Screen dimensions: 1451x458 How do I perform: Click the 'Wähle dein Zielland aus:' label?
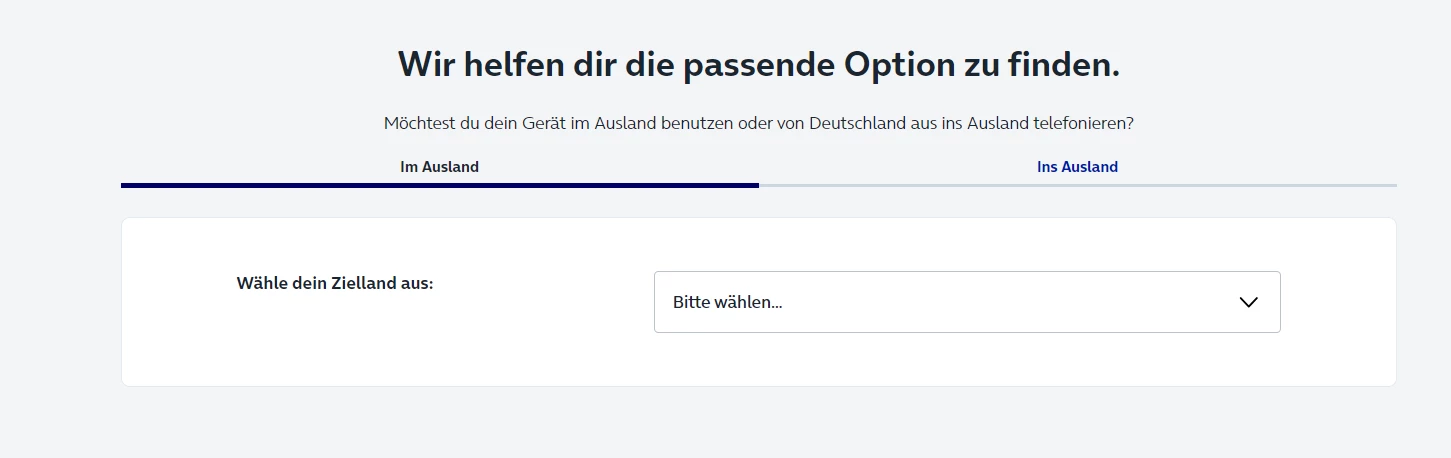[x=335, y=283]
